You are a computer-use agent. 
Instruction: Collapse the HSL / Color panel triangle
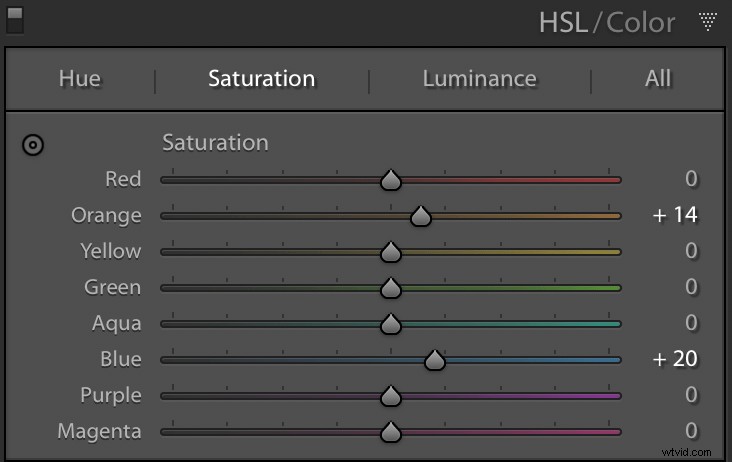coord(708,21)
